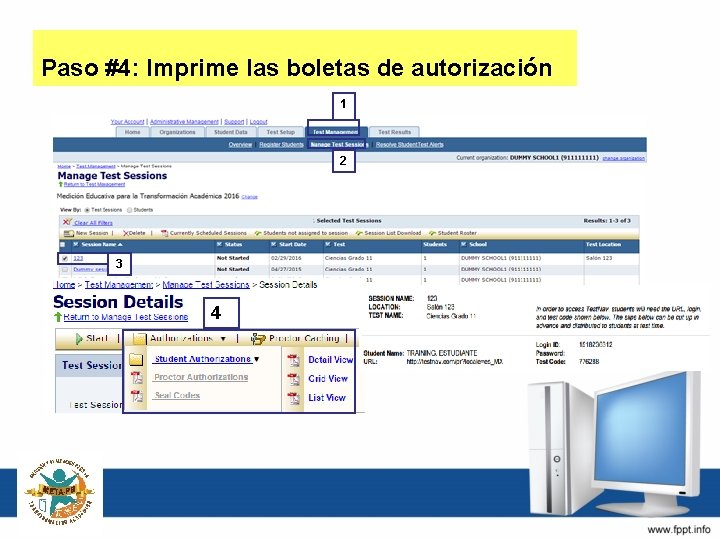Click the Session List Download icon
720x540 pixels.
(x=359, y=233)
